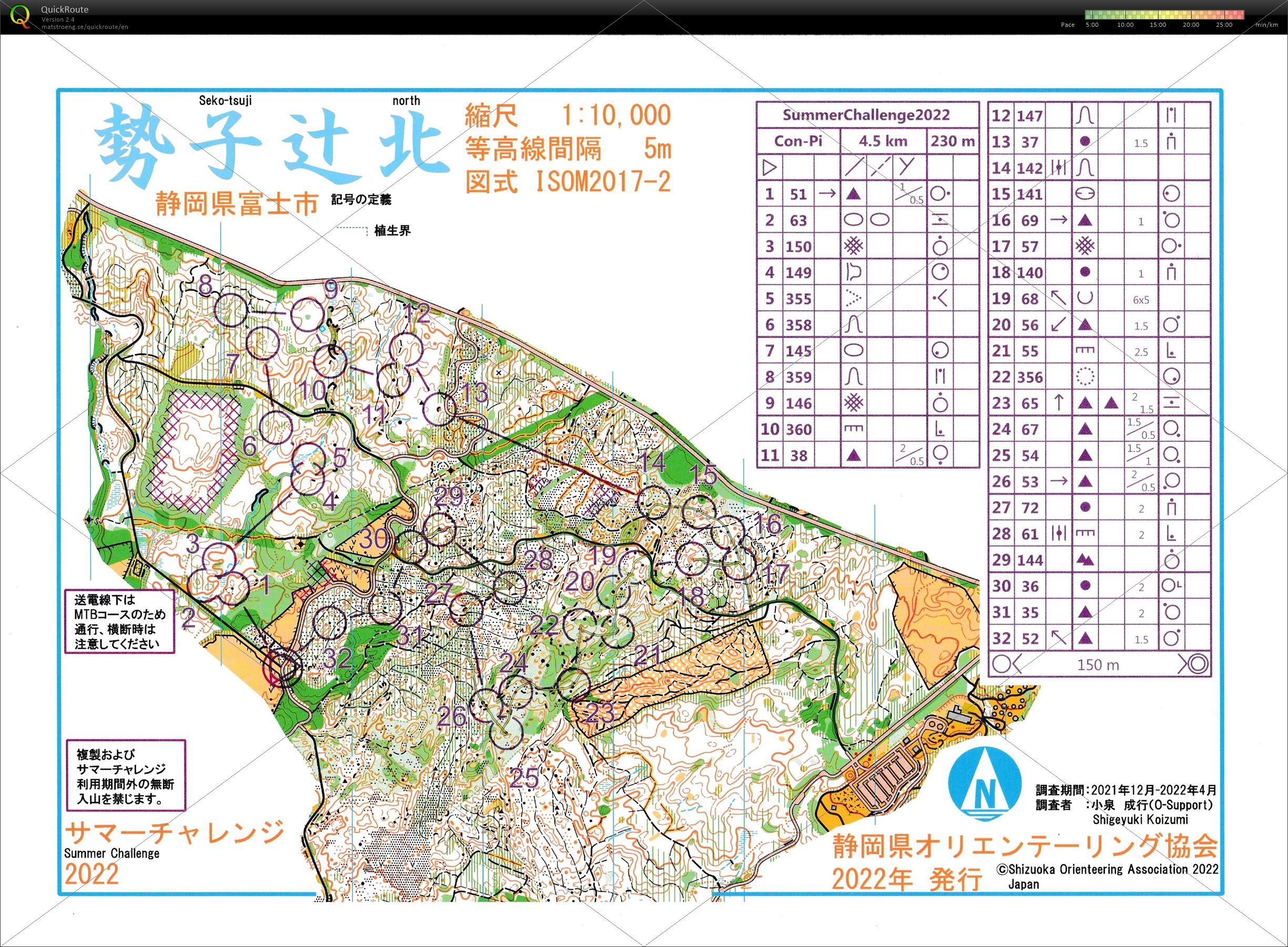The image size is (1288, 947).
Task: Click the 150 m finish distance cell
Action: 1098,664
